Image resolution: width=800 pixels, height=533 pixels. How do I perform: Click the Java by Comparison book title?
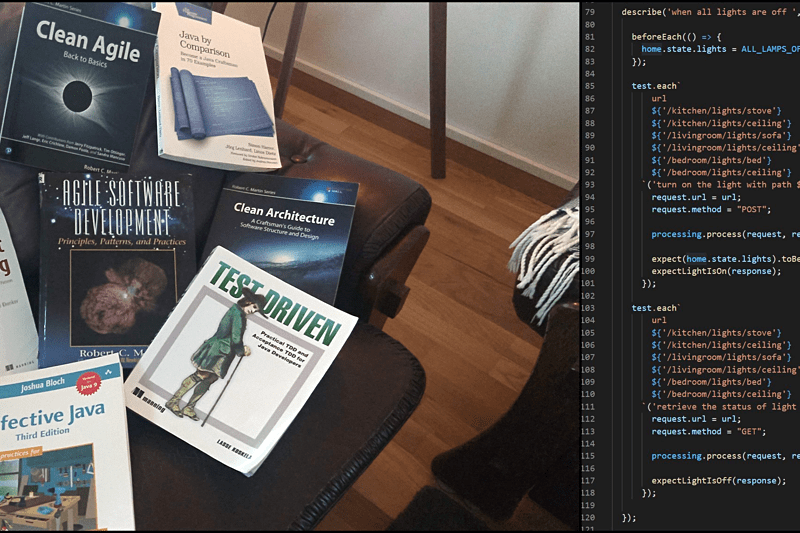tap(204, 45)
